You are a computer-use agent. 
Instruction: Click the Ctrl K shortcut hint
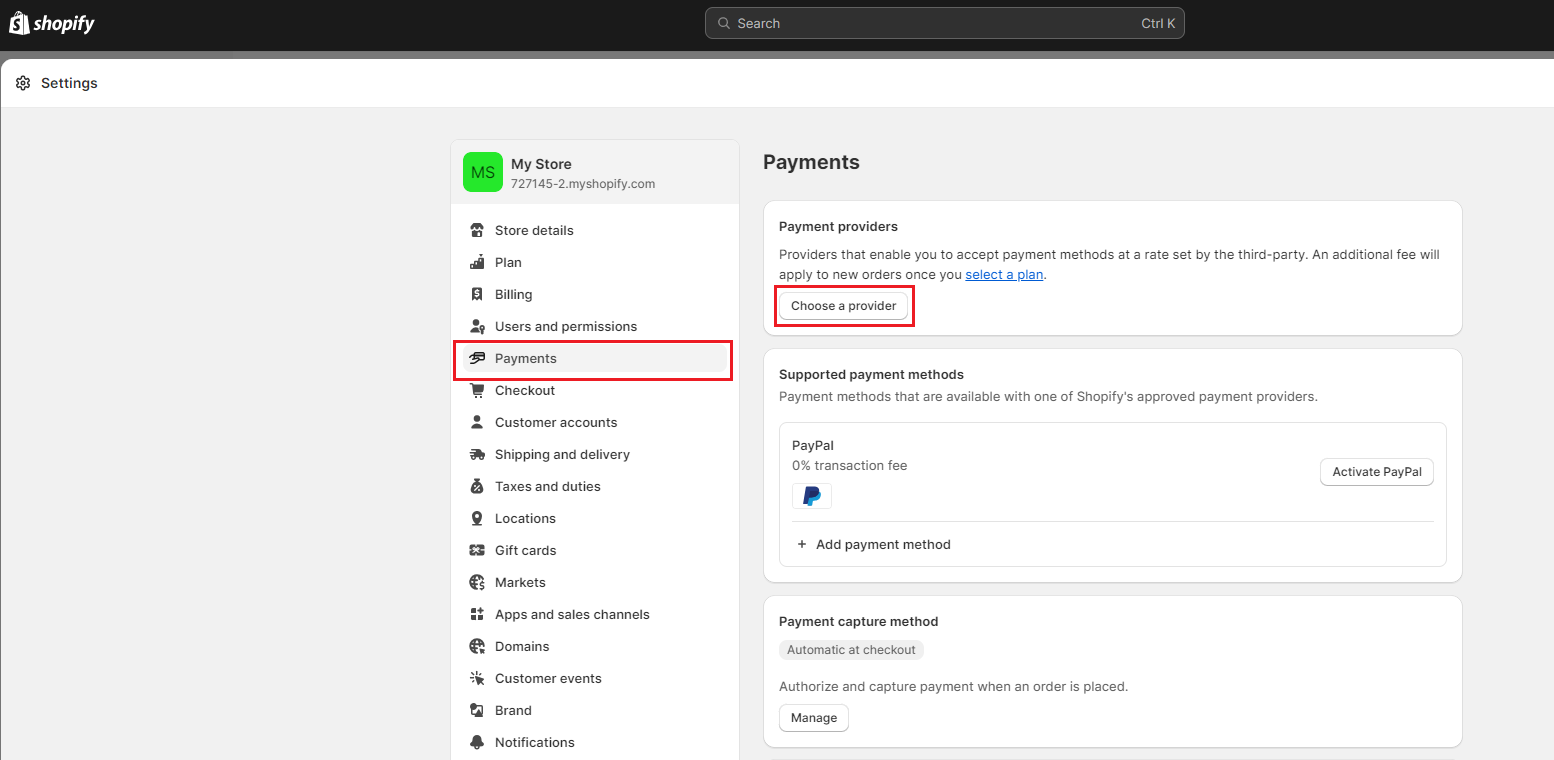[1158, 23]
